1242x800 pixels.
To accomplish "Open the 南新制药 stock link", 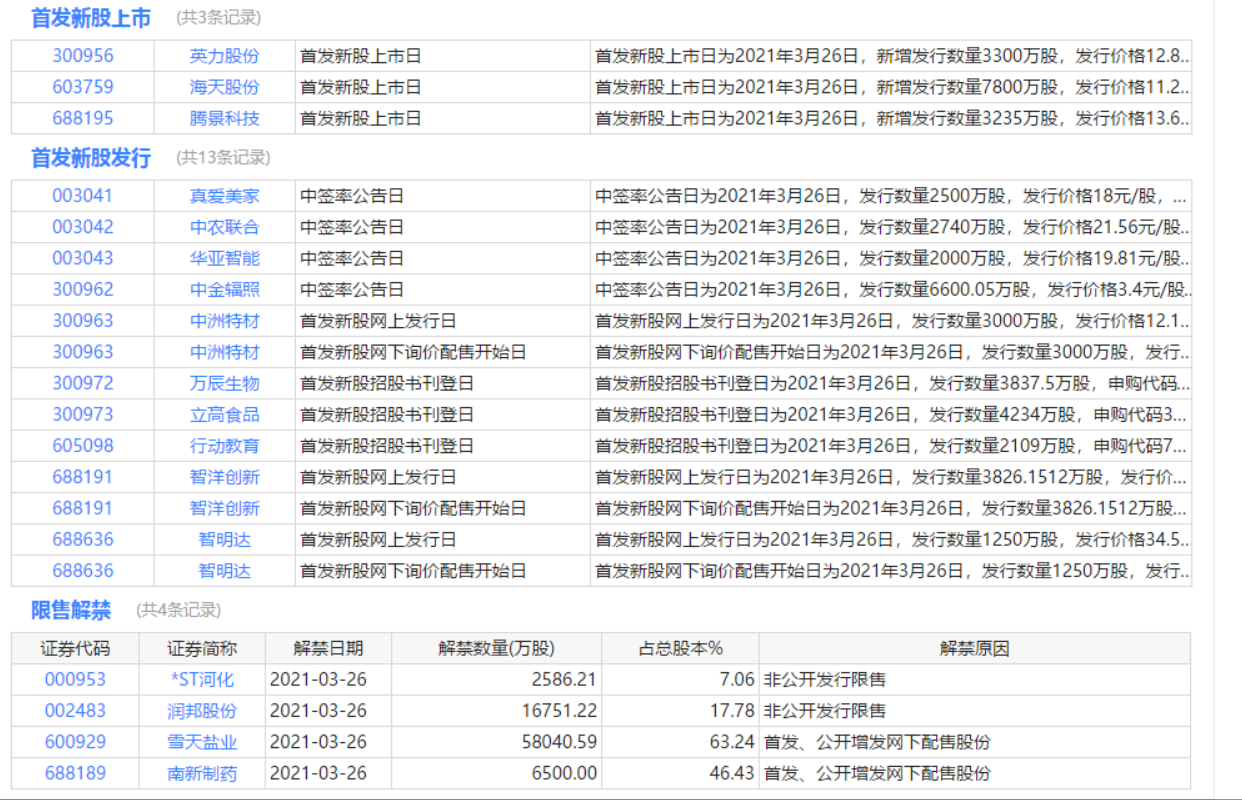I will click(x=202, y=773).
